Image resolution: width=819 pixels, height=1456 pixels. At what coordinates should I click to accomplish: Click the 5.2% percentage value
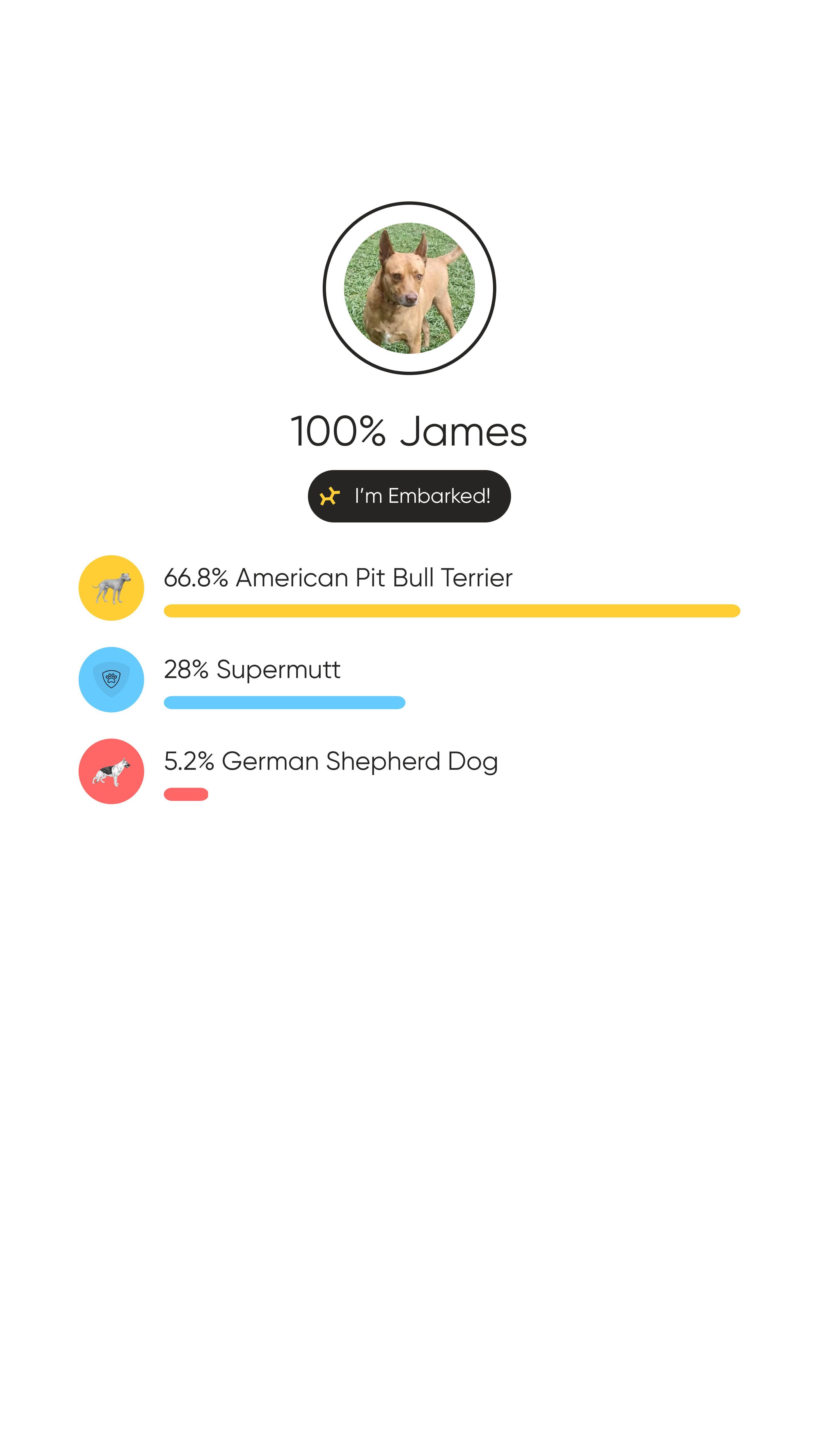[189, 761]
